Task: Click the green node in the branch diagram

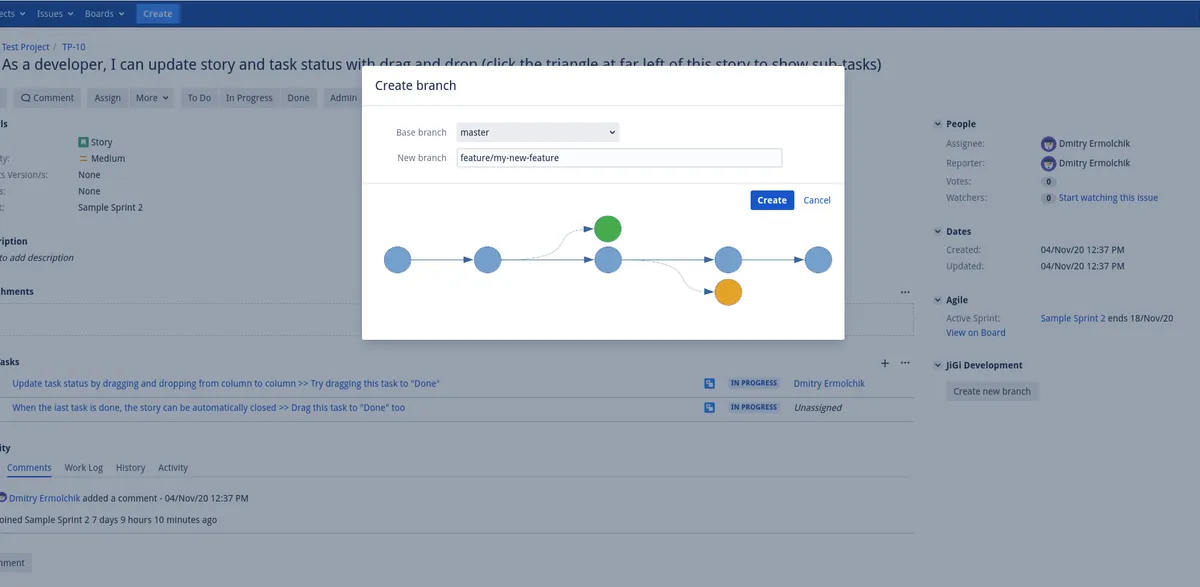Action: tap(608, 229)
